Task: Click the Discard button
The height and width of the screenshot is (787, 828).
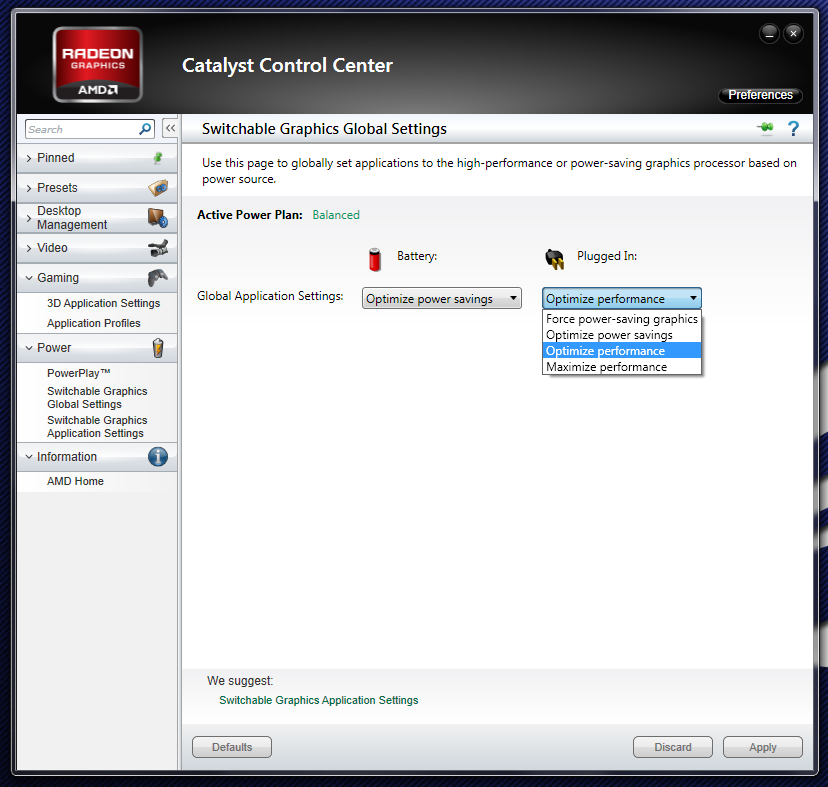Action: (673, 747)
